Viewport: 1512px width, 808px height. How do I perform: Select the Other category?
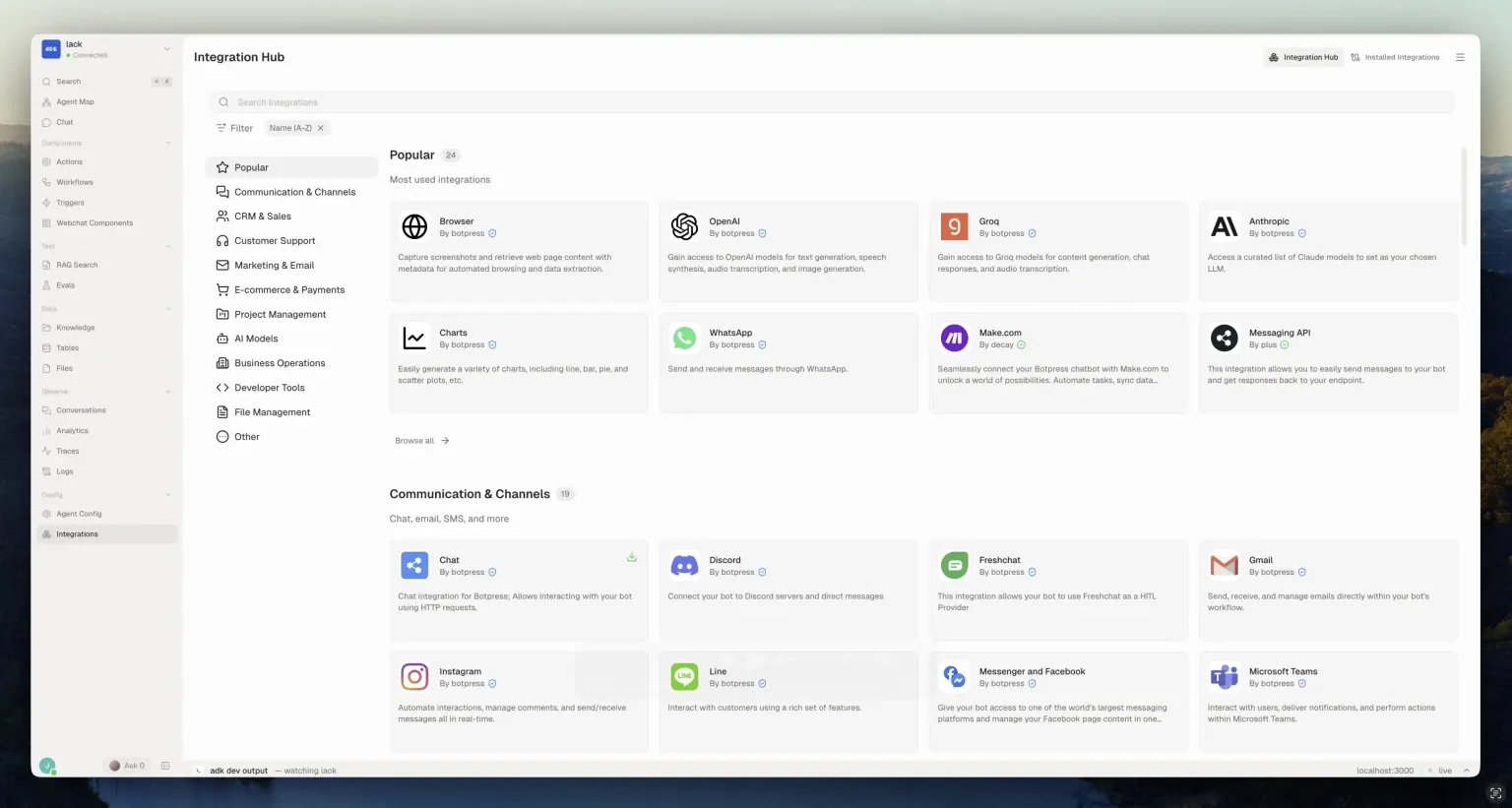(x=292, y=437)
